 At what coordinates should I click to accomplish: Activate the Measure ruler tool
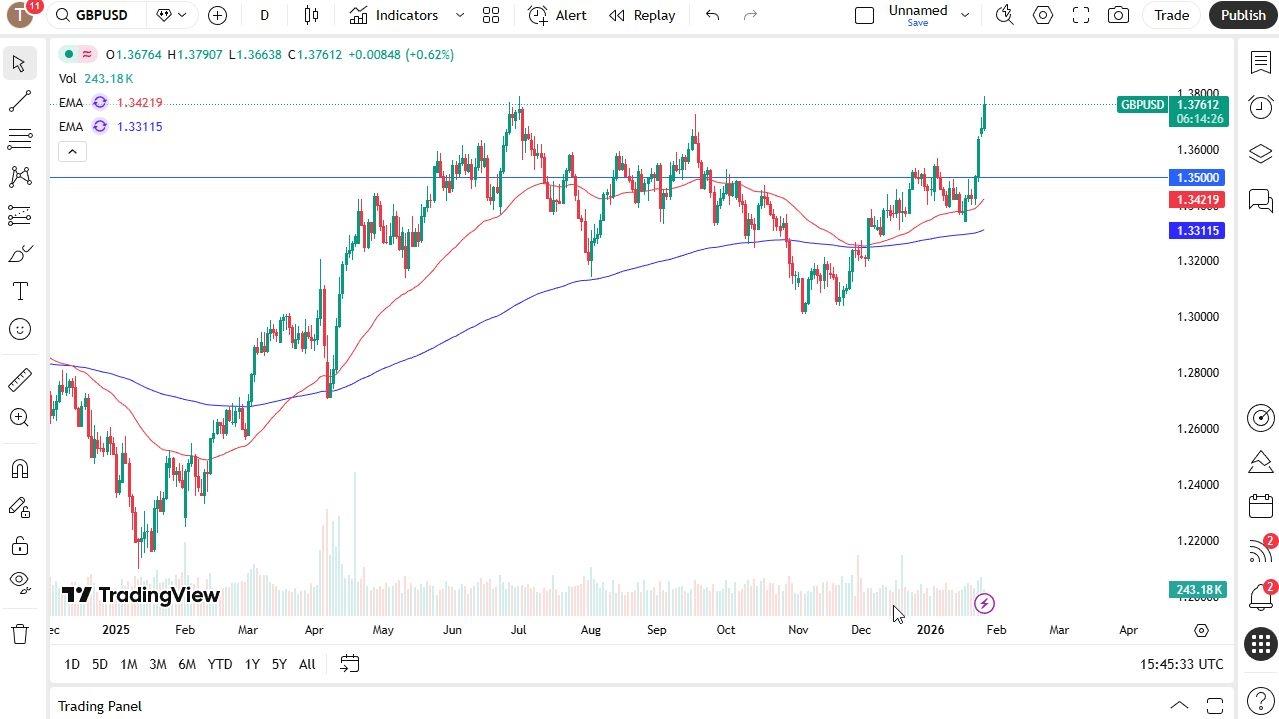click(19, 379)
